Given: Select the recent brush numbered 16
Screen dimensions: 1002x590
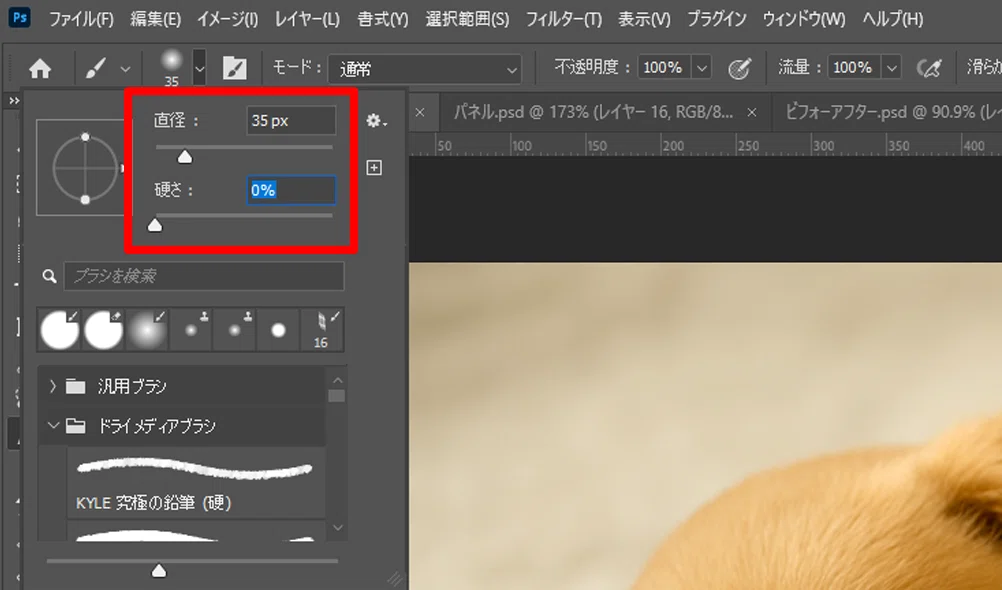Looking at the screenshot, I should (321, 330).
